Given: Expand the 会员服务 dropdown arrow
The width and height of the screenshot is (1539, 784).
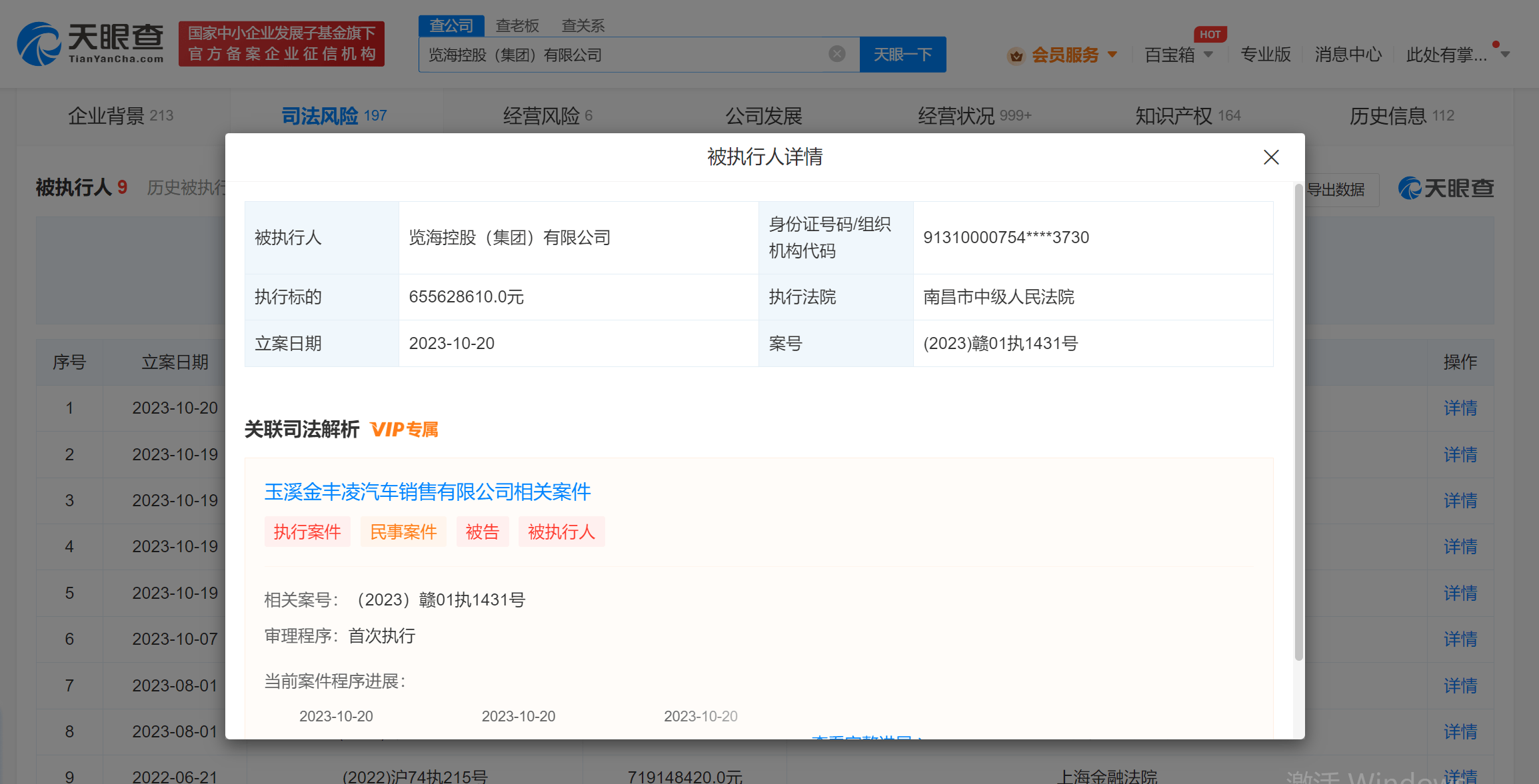Looking at the screenshot, I should click(1112, 55).
